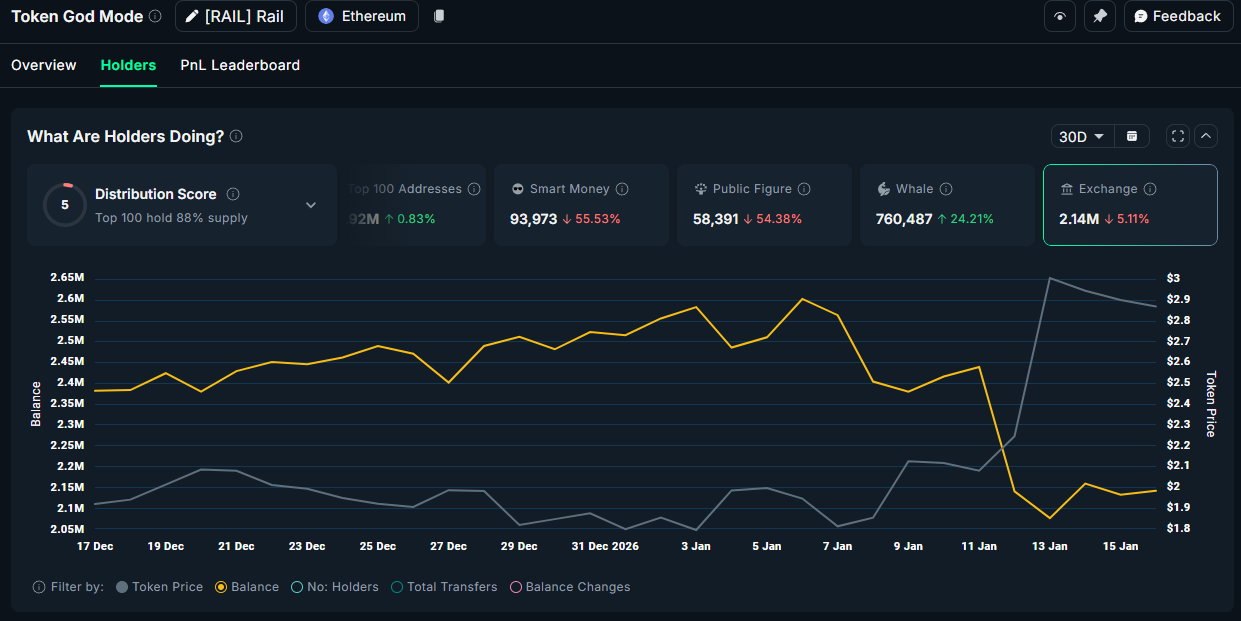
Task: Click the pin icon next to Feedback
Action: click(1100, 16)
